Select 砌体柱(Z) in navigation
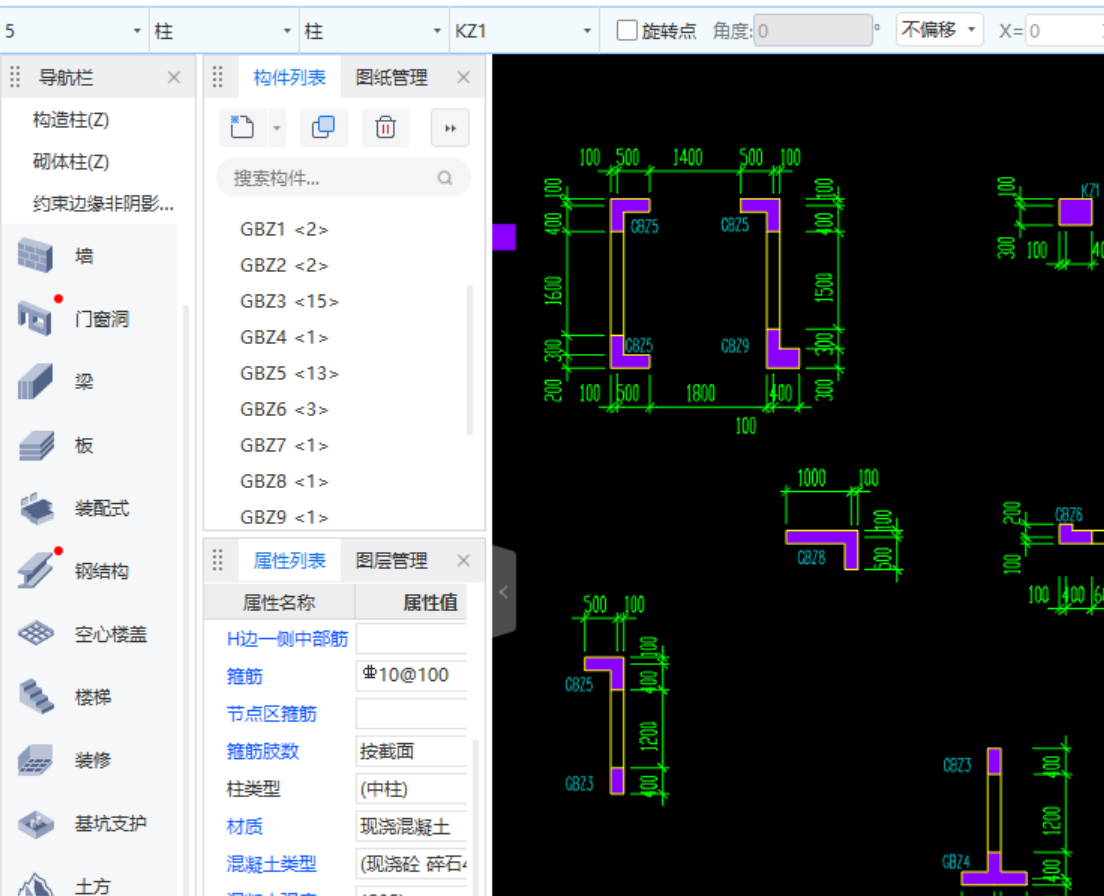Viewport: 1104px width, 896px height. (x=70, y=162)
